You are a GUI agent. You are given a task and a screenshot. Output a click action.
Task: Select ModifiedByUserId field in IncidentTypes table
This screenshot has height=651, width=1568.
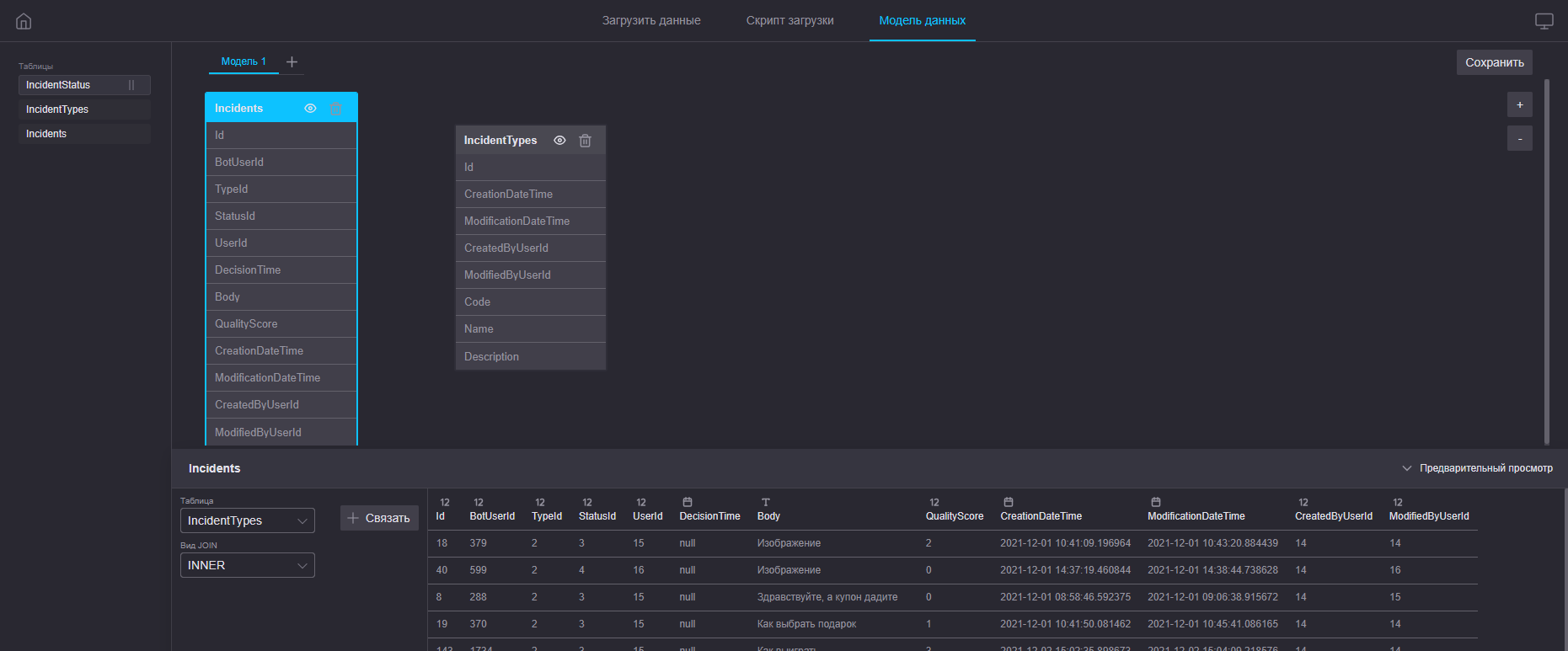[531, 275]
